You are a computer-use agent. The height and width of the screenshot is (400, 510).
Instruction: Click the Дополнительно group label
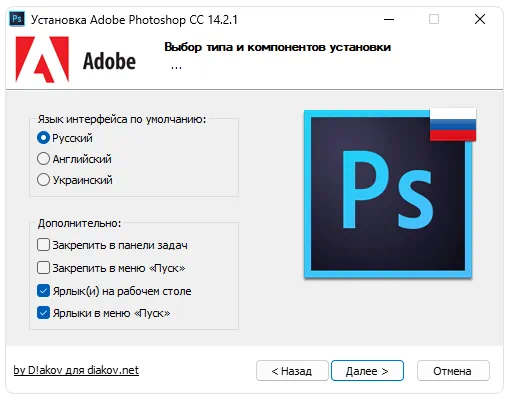(x=79, y=223)
